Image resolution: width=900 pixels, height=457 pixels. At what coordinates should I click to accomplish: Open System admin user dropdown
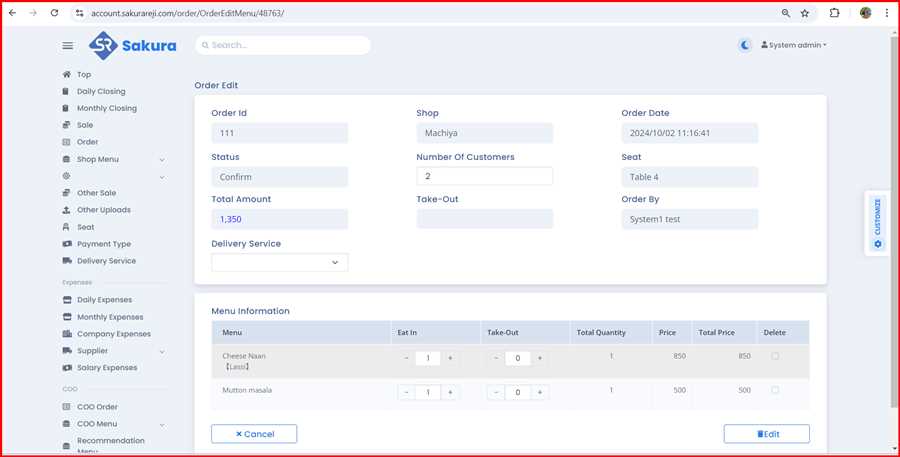click(794, 45)
